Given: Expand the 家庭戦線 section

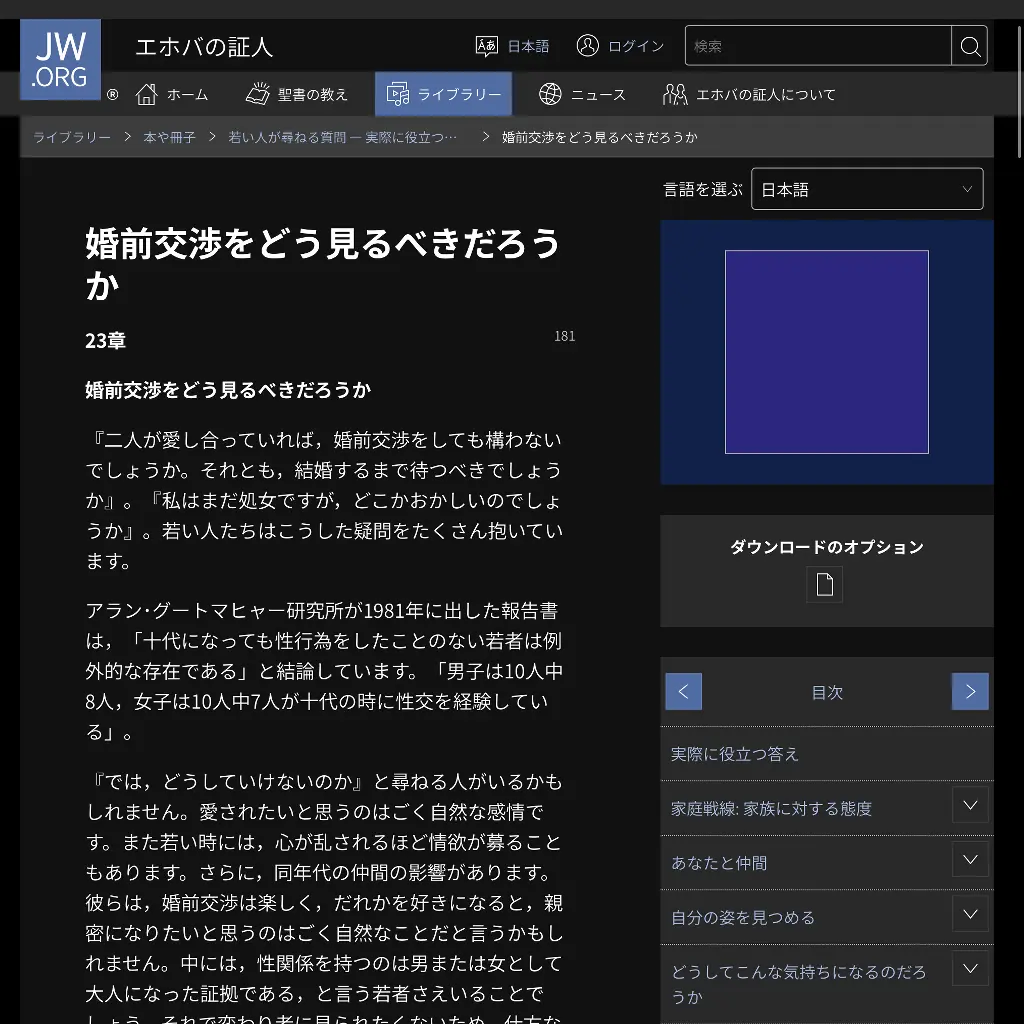Looking at the screenshot, I should (969, 804).
